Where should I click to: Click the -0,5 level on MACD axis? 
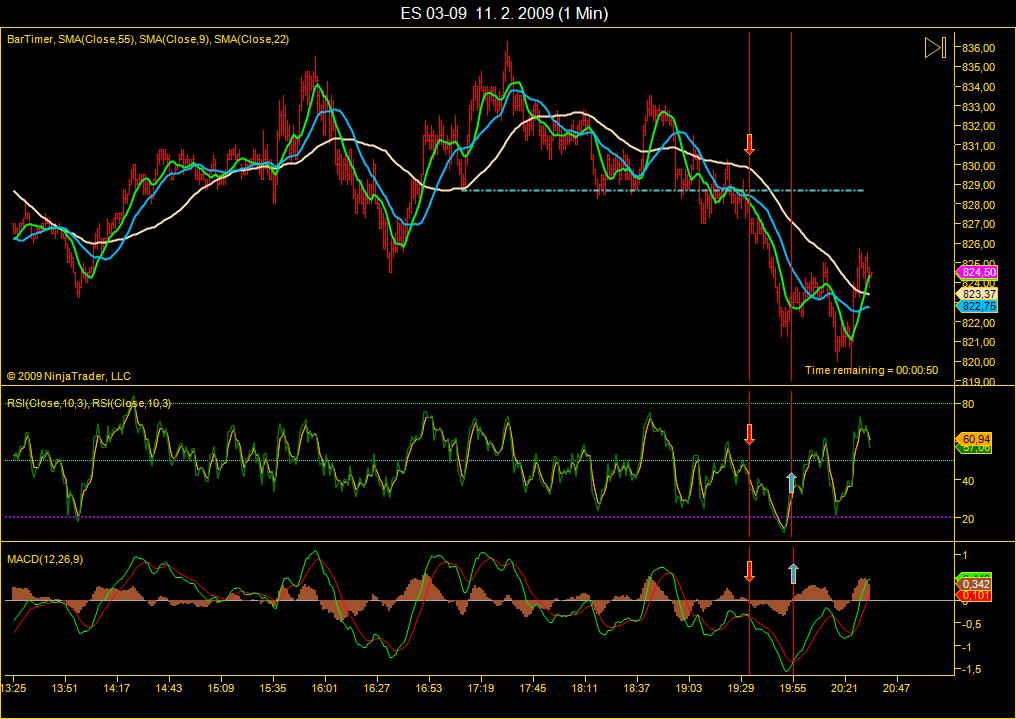point(970,624)
